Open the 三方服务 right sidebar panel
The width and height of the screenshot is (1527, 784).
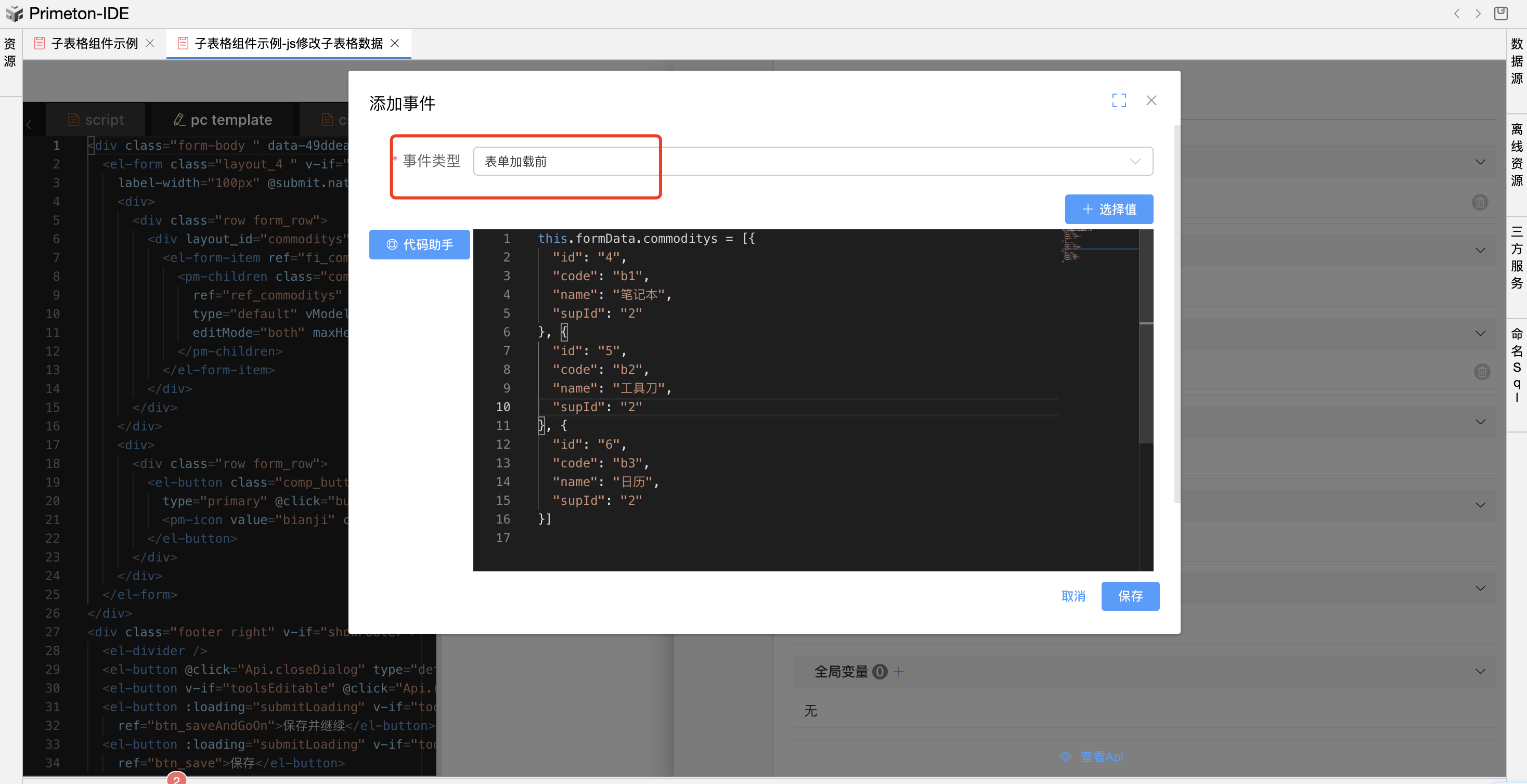[1516, 258]
